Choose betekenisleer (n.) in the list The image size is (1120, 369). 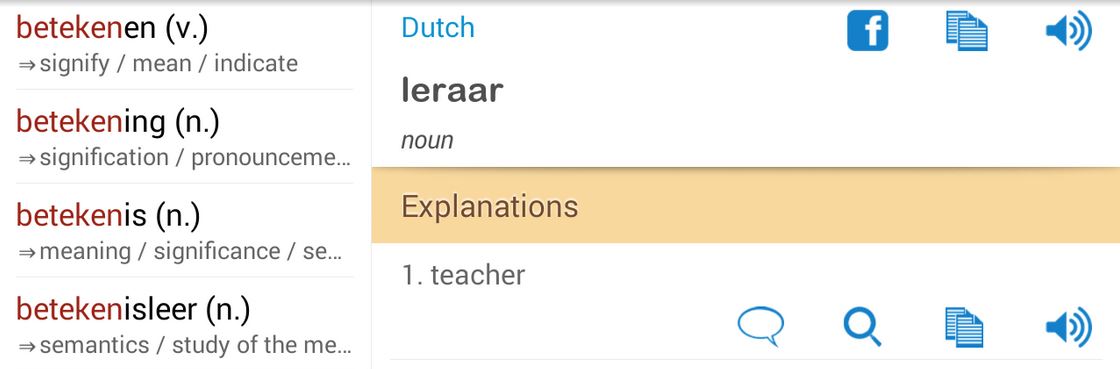184,323
